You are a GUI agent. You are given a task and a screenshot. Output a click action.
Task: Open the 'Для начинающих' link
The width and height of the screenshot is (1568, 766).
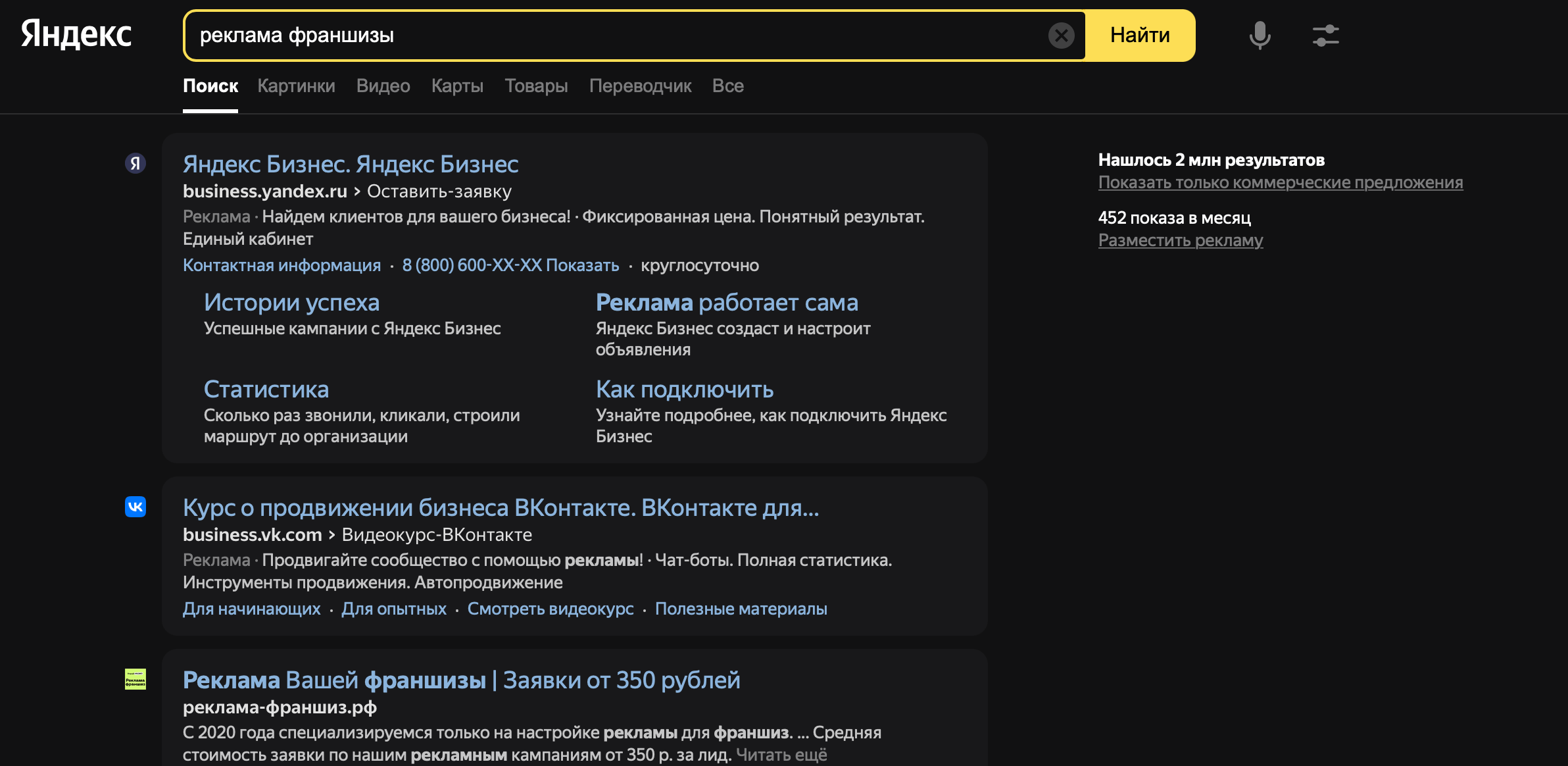click(251, 609)
